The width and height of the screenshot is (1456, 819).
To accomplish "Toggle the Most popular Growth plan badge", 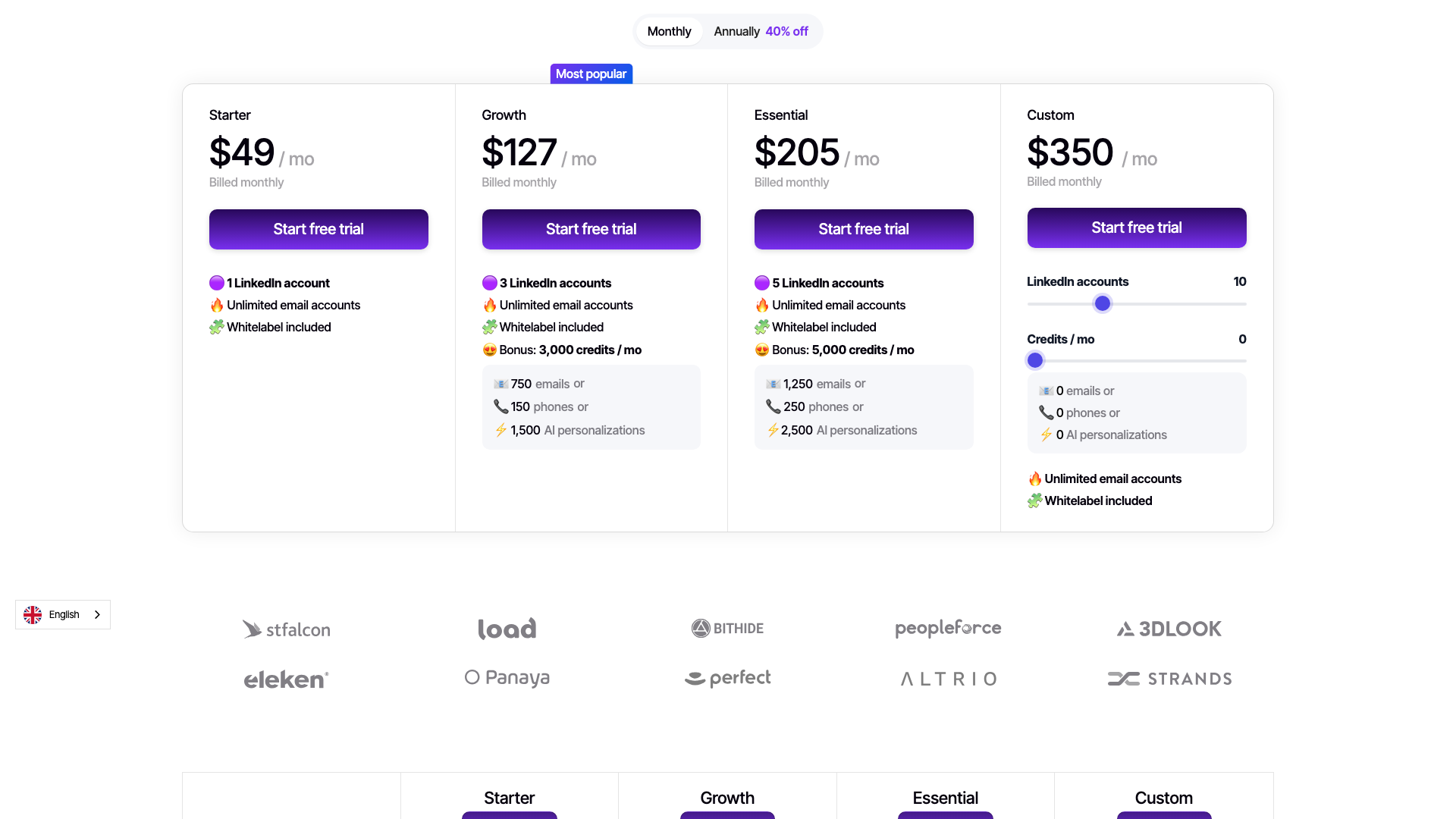I will coord(591,74).
